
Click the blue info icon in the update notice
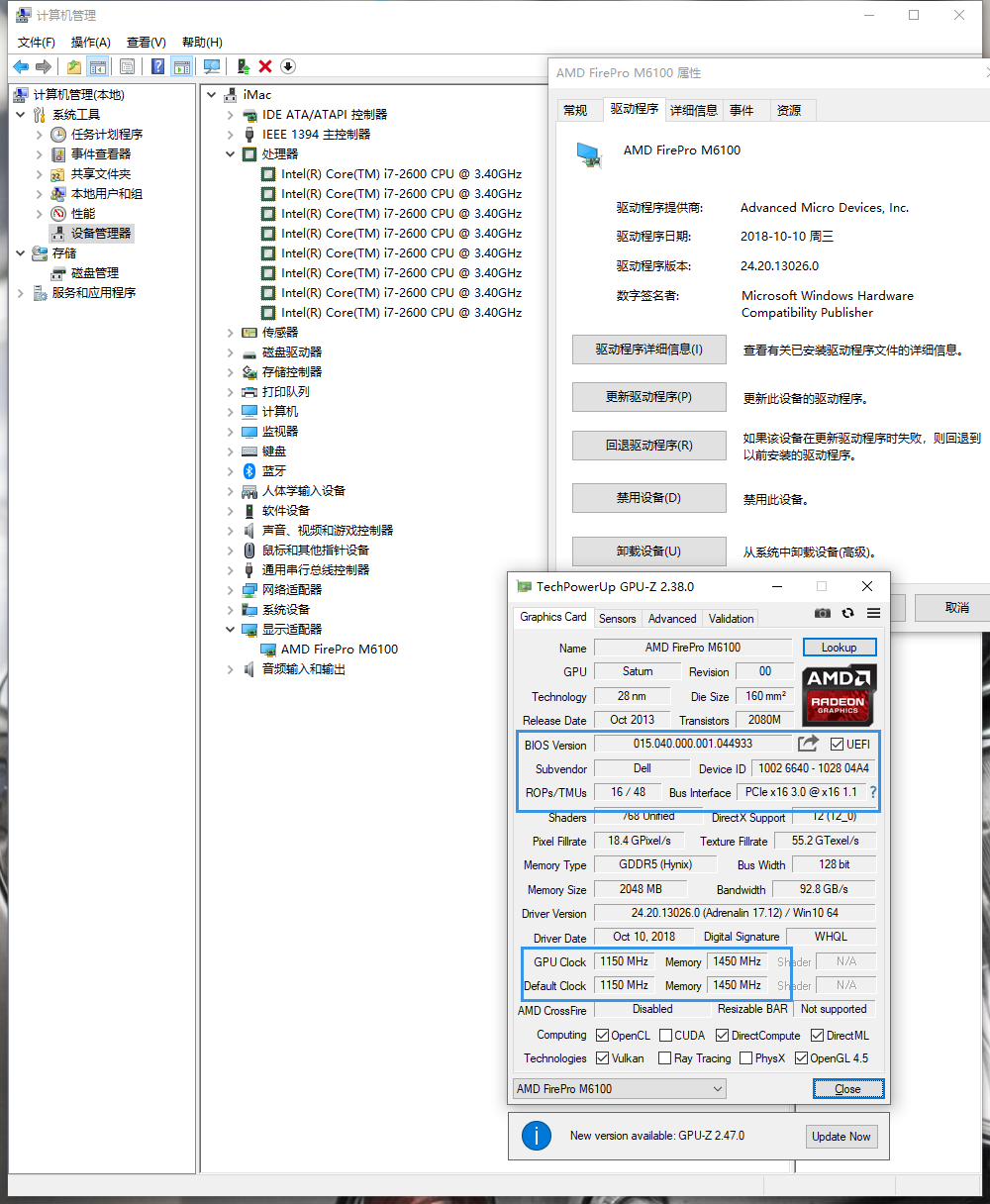click(x=537, y=1136)
